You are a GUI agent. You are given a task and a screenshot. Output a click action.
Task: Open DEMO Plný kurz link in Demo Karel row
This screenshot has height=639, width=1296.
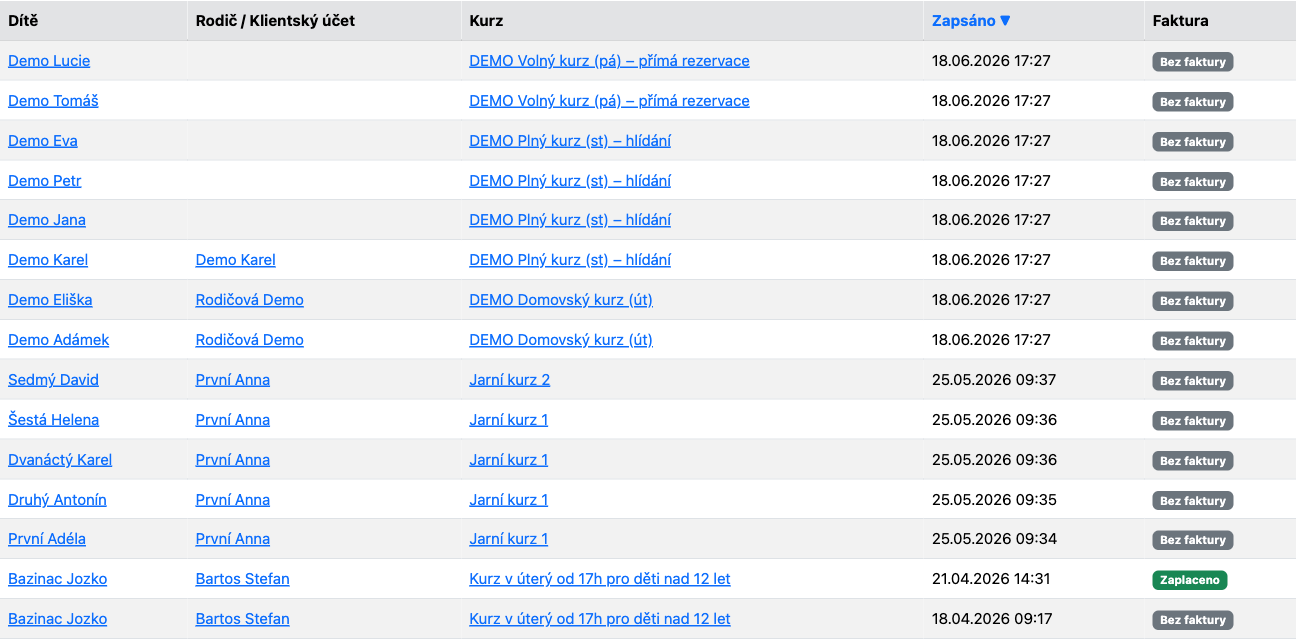(x=570, y=260)
